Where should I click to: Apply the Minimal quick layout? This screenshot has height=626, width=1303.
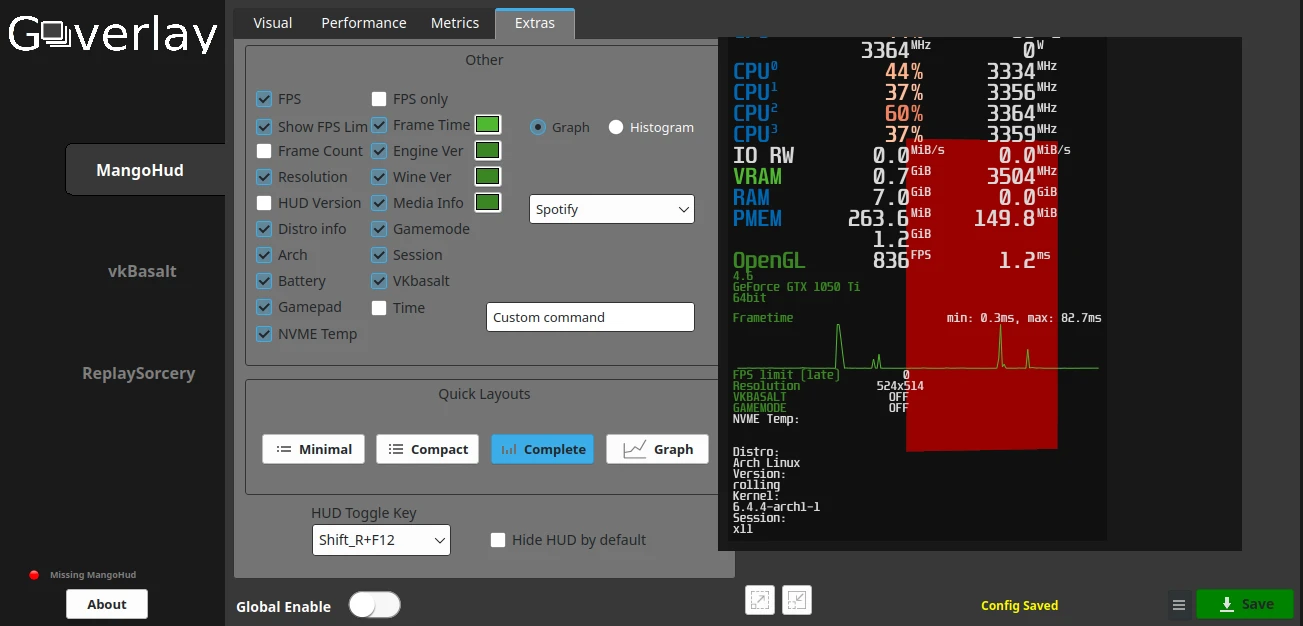(314, 449)
